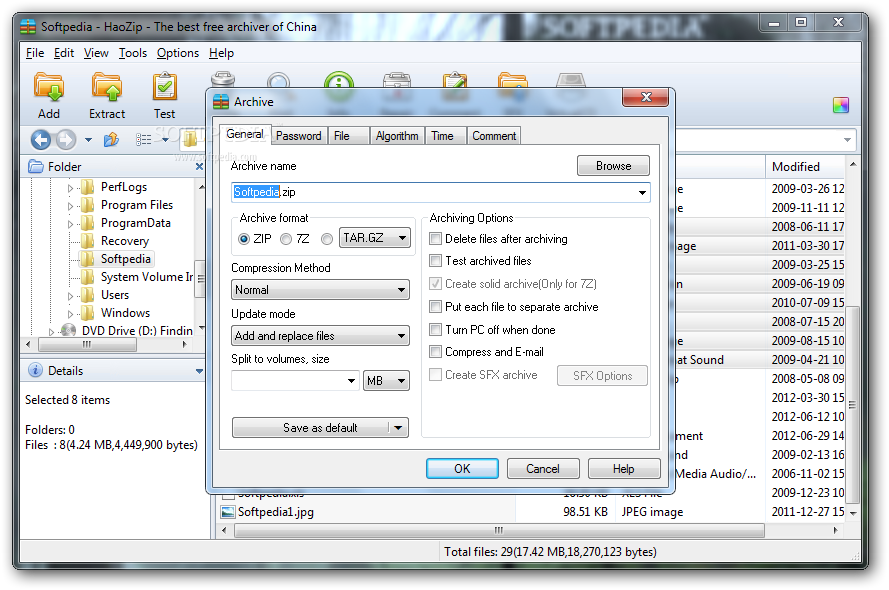Check Test archived files
889x590 pixels.
(435, 261)
